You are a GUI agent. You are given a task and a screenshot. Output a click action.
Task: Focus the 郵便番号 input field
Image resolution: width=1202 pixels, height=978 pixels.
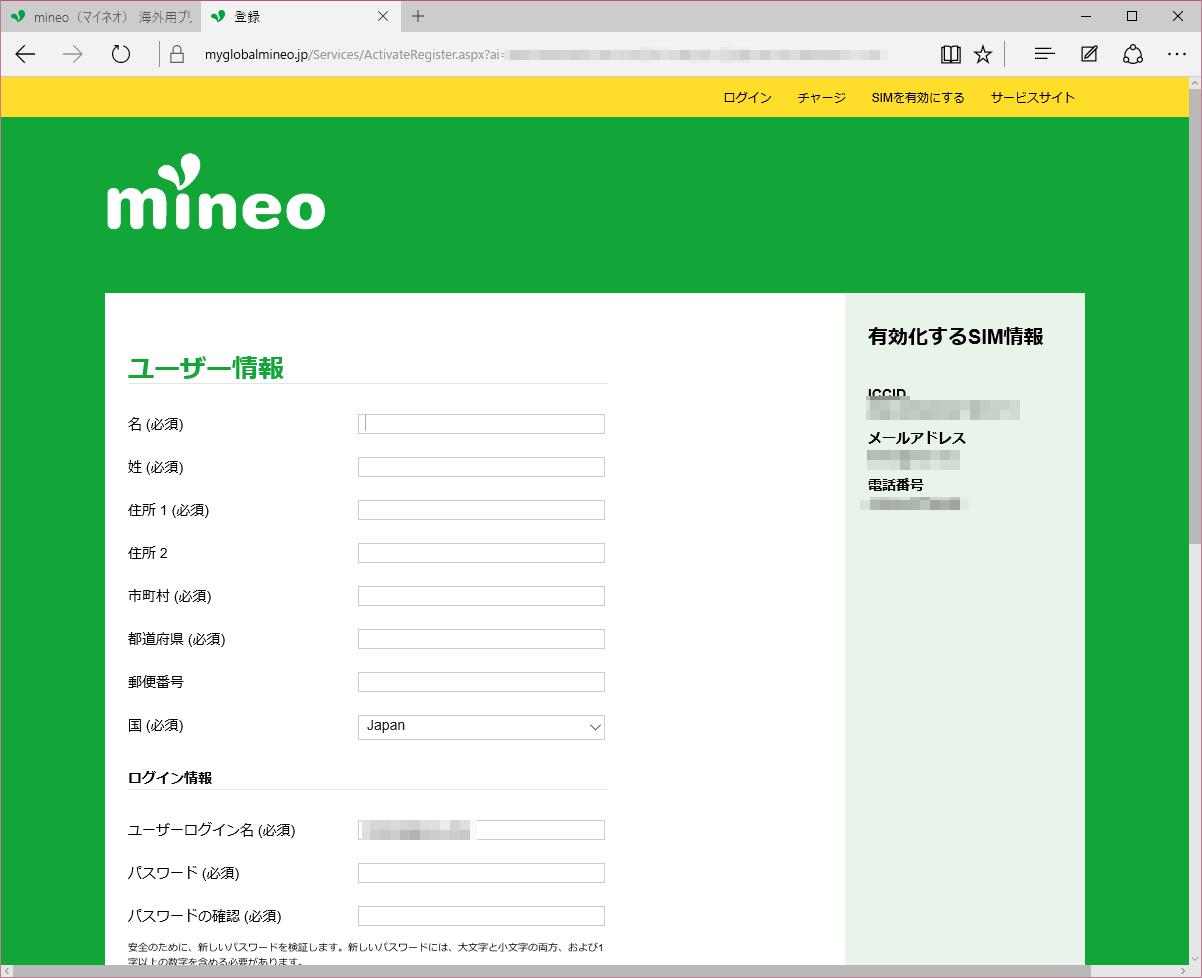[481, 682]
